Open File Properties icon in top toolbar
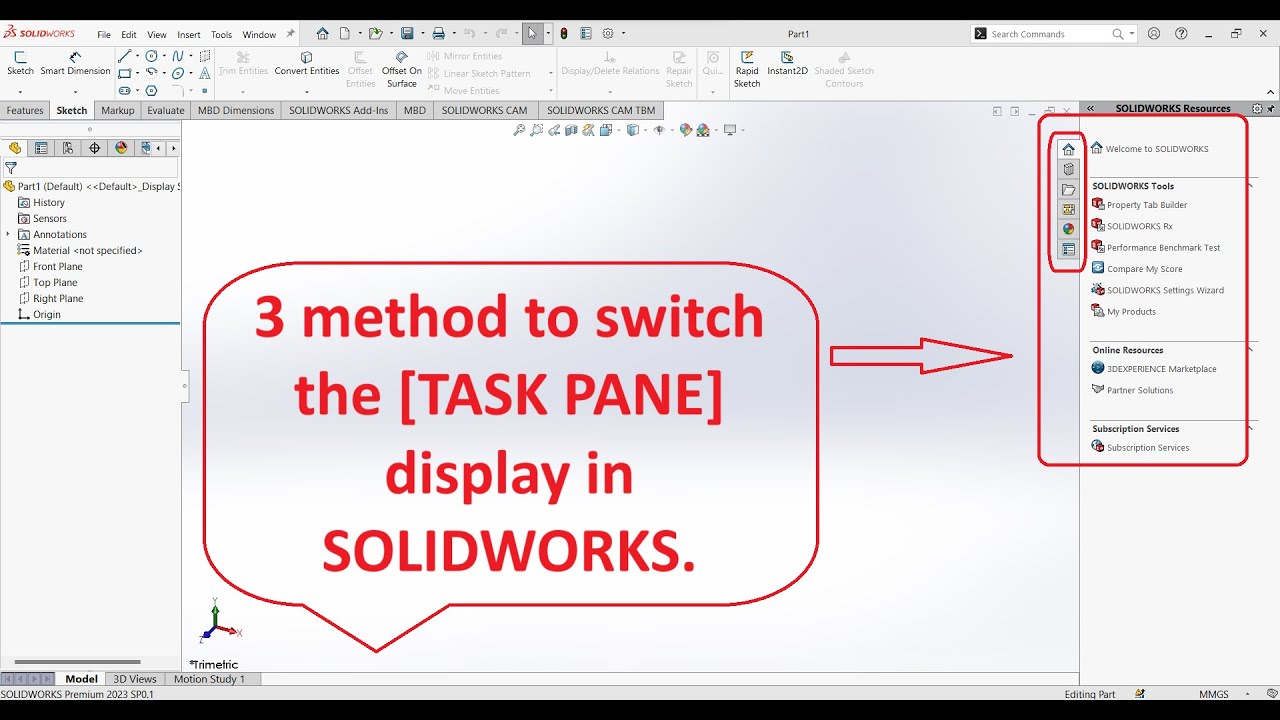This screenshot has width=1280, height=720. [586, 33]
